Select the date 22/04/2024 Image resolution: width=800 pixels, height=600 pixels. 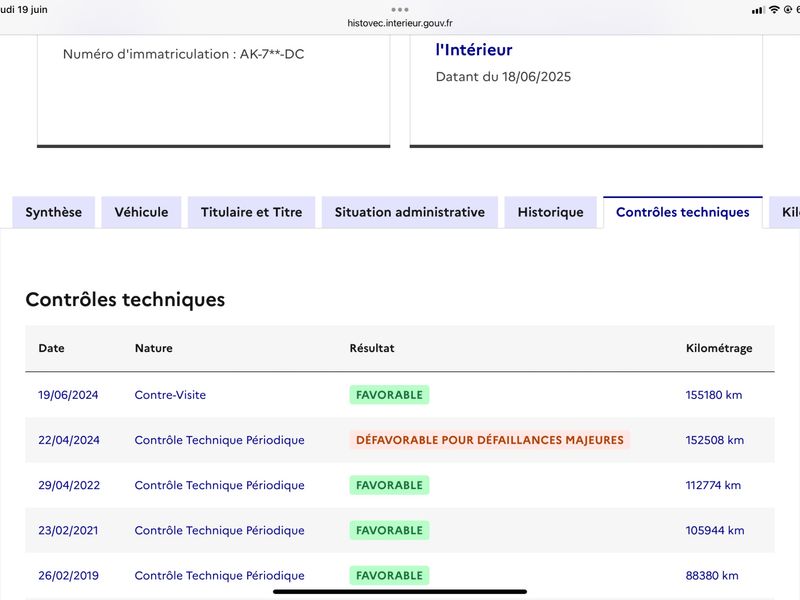pos(69,440)
